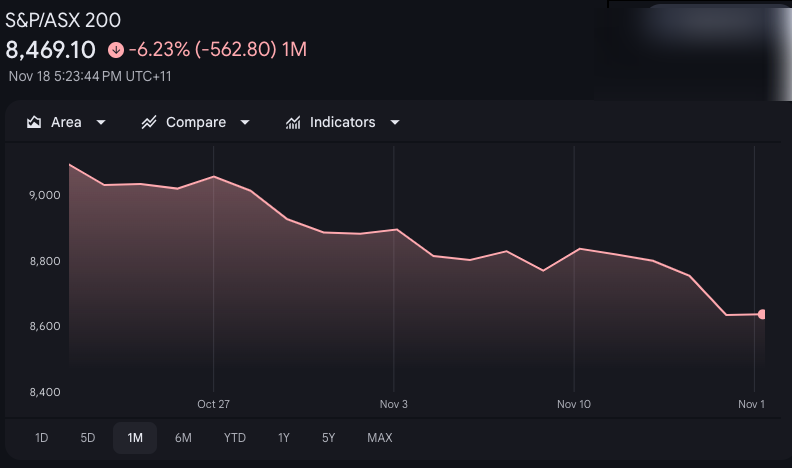This screenshot has height=468, width=792.
Task: Click the latest data point marker on chart
Action: coord(763,314)
